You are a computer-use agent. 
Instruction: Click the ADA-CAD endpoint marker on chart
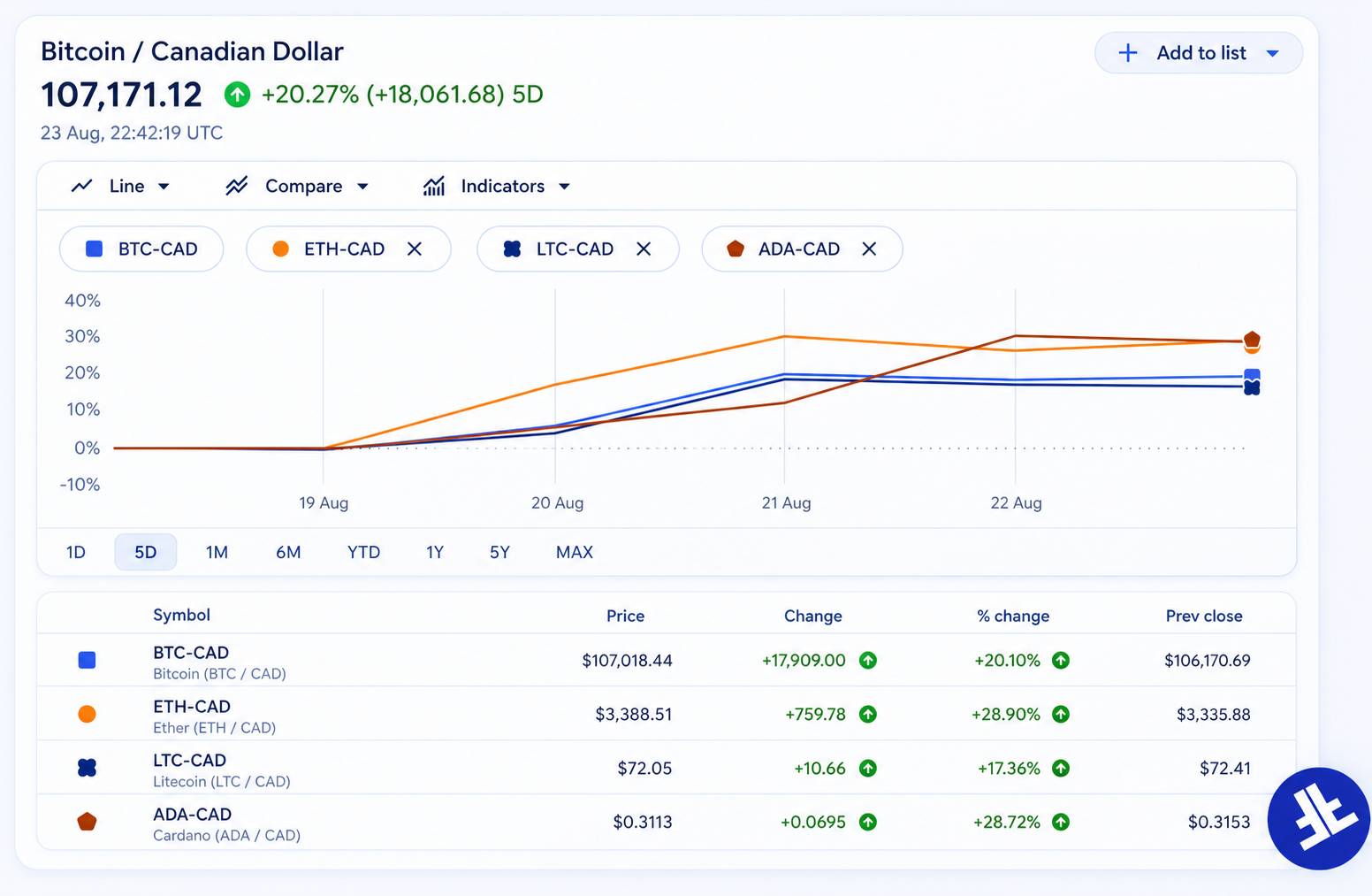tap(1252, 340)
